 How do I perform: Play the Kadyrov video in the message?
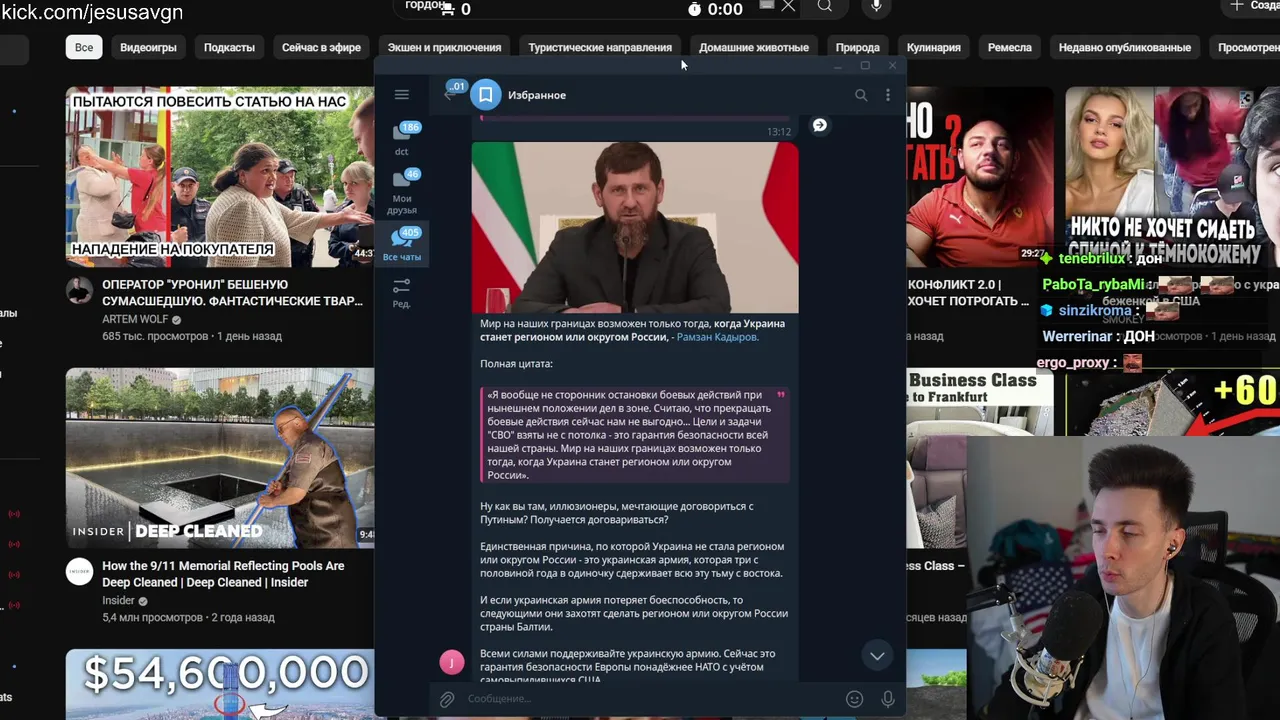pyautogui.click(x=635, y=228)
